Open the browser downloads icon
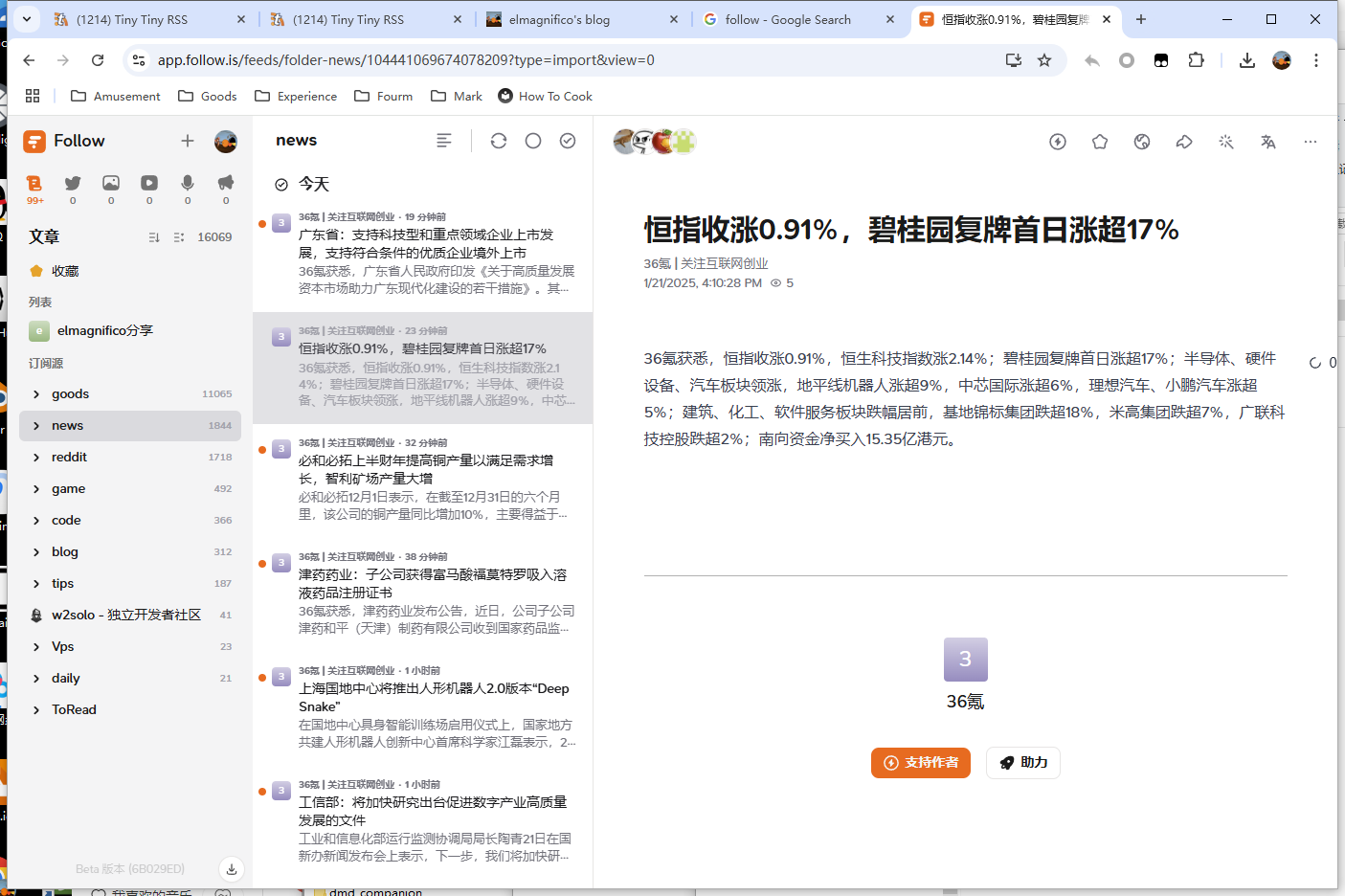 (x=1246, y=60)
